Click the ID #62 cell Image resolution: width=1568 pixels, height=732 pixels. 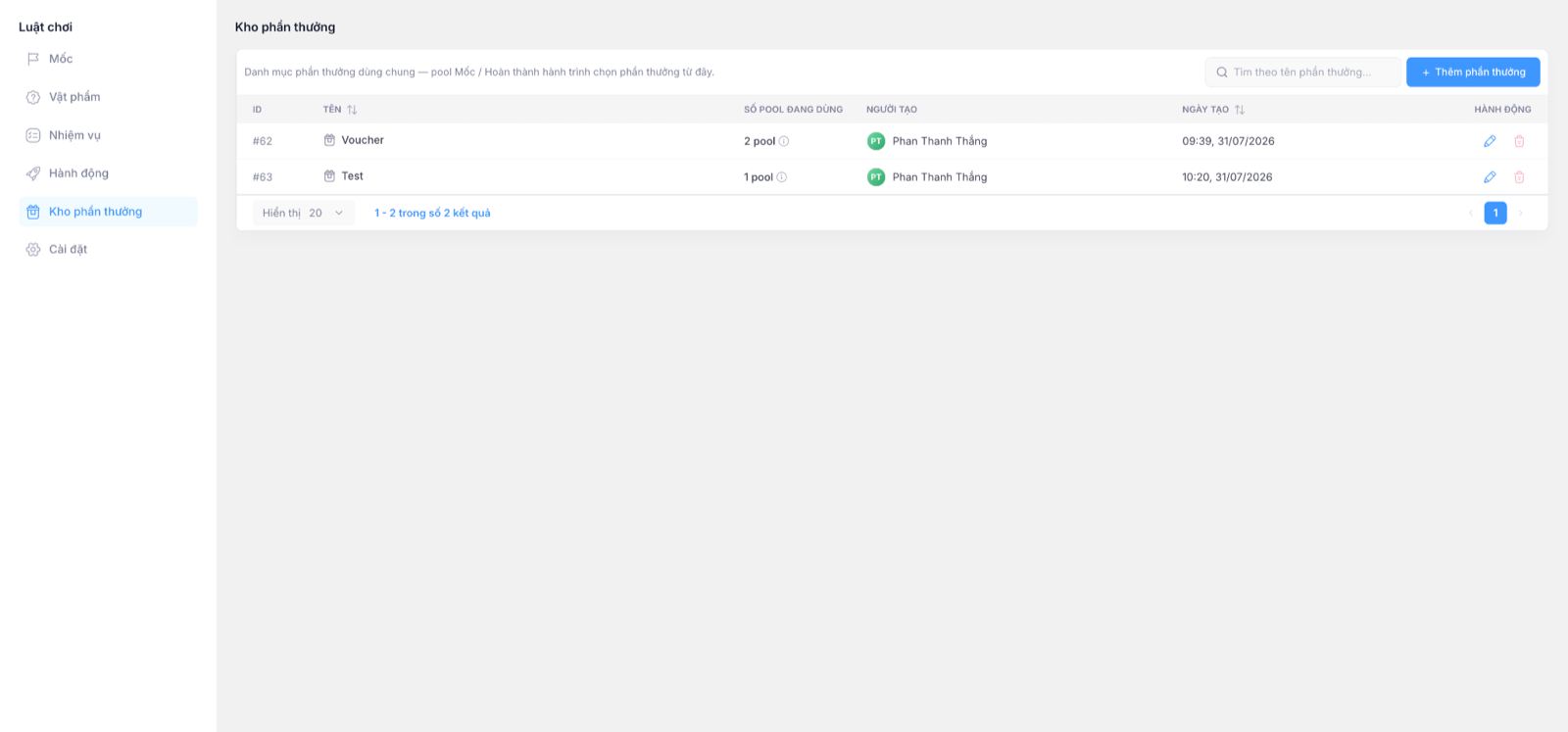click(263, 141)
